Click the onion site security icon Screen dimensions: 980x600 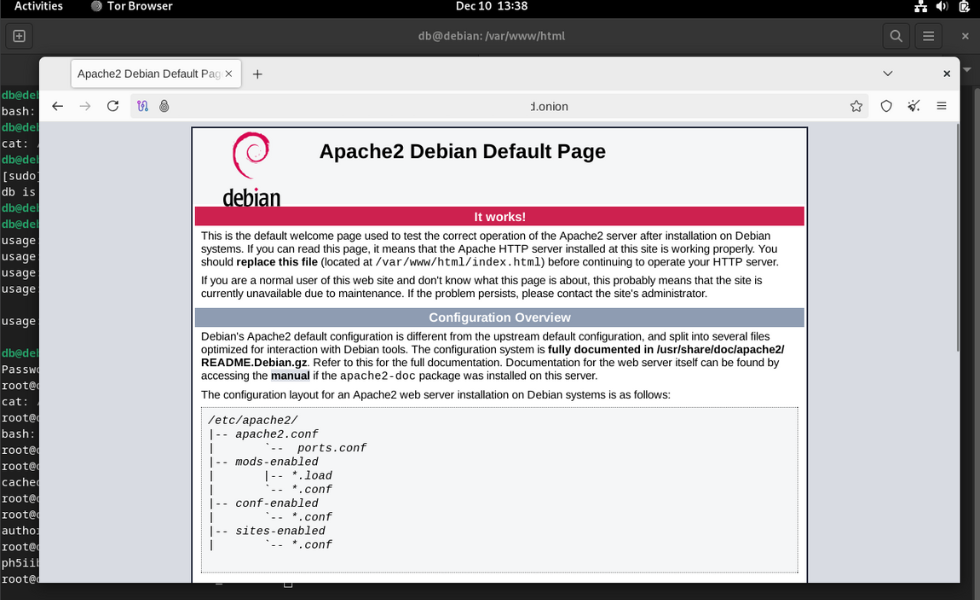[x=164, y=106]
